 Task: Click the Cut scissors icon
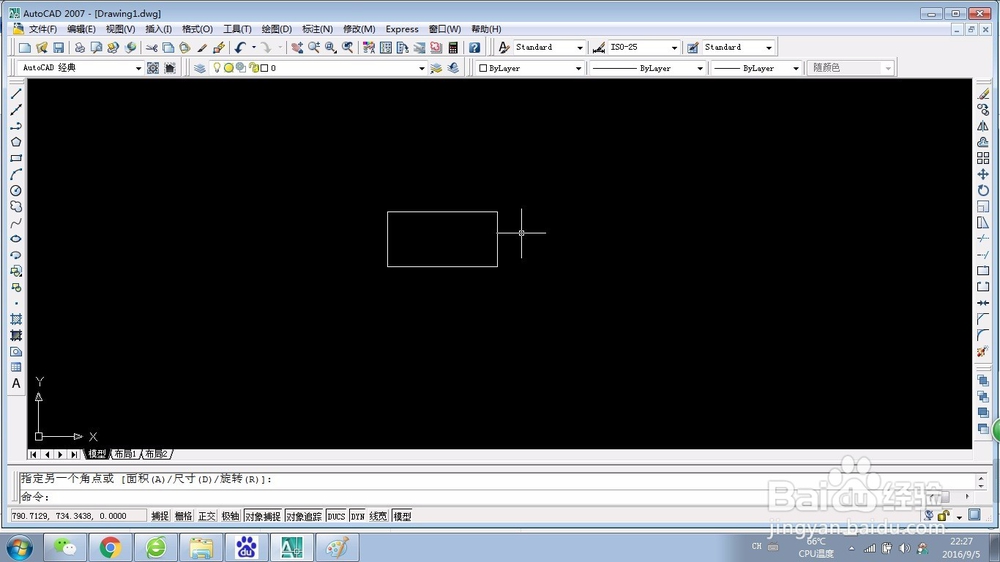pos(151,47)
